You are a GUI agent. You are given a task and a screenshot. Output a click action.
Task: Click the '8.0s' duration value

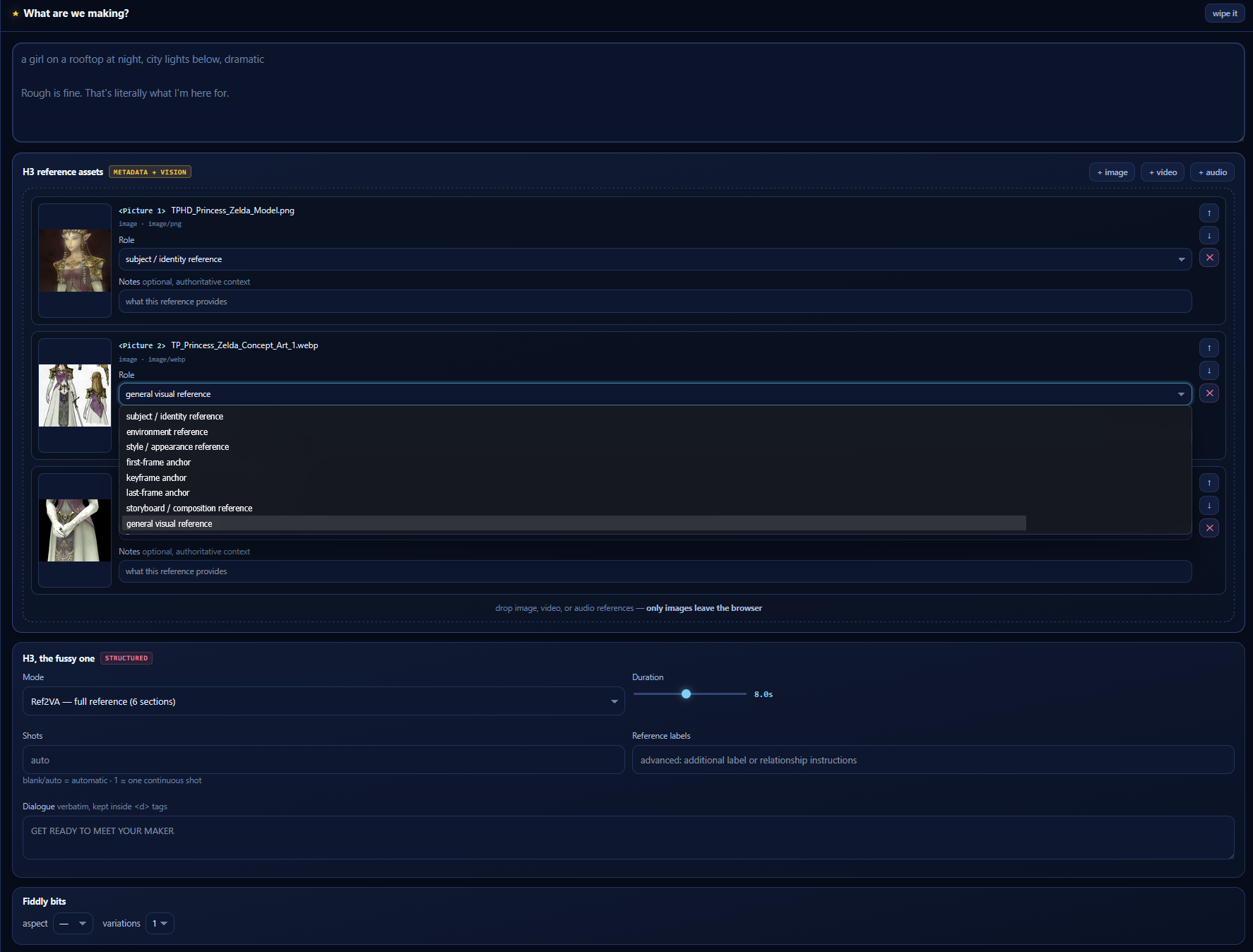[x=763, y=694]
